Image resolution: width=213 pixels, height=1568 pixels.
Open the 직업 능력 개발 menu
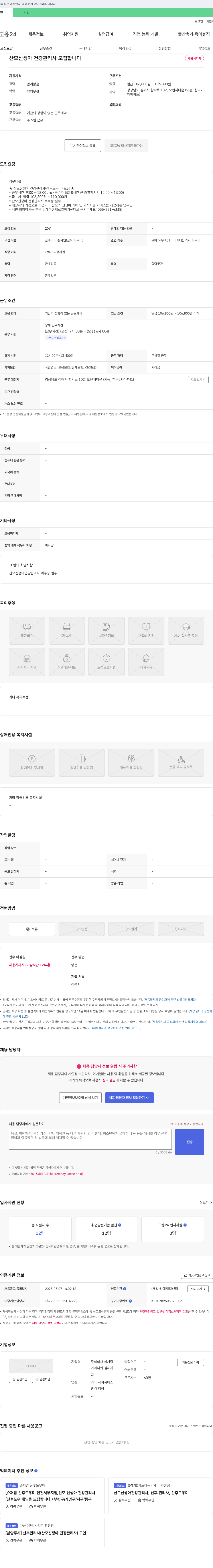coord(146,34)
